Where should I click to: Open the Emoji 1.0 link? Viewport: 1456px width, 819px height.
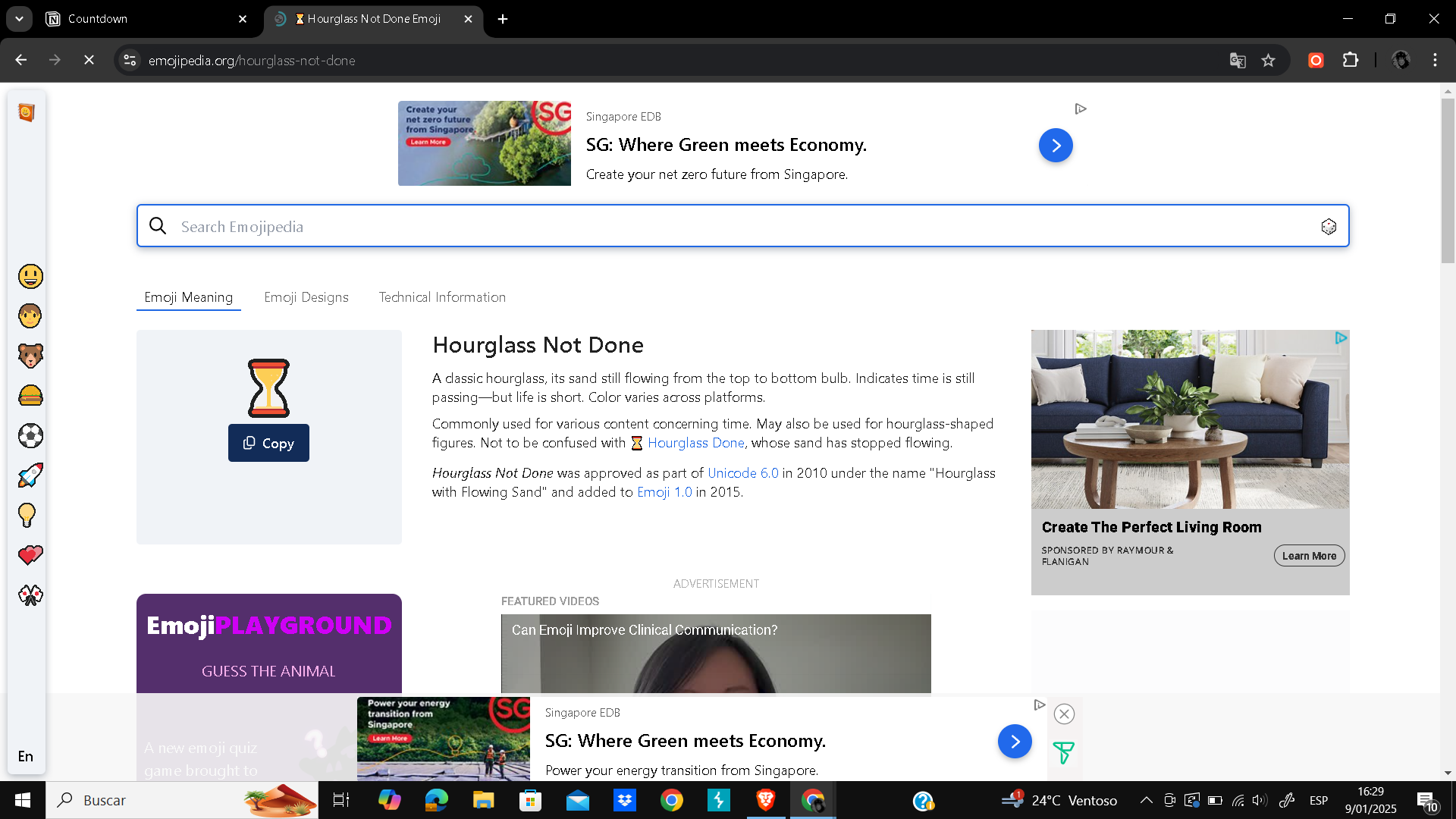(x=664, y=492)
